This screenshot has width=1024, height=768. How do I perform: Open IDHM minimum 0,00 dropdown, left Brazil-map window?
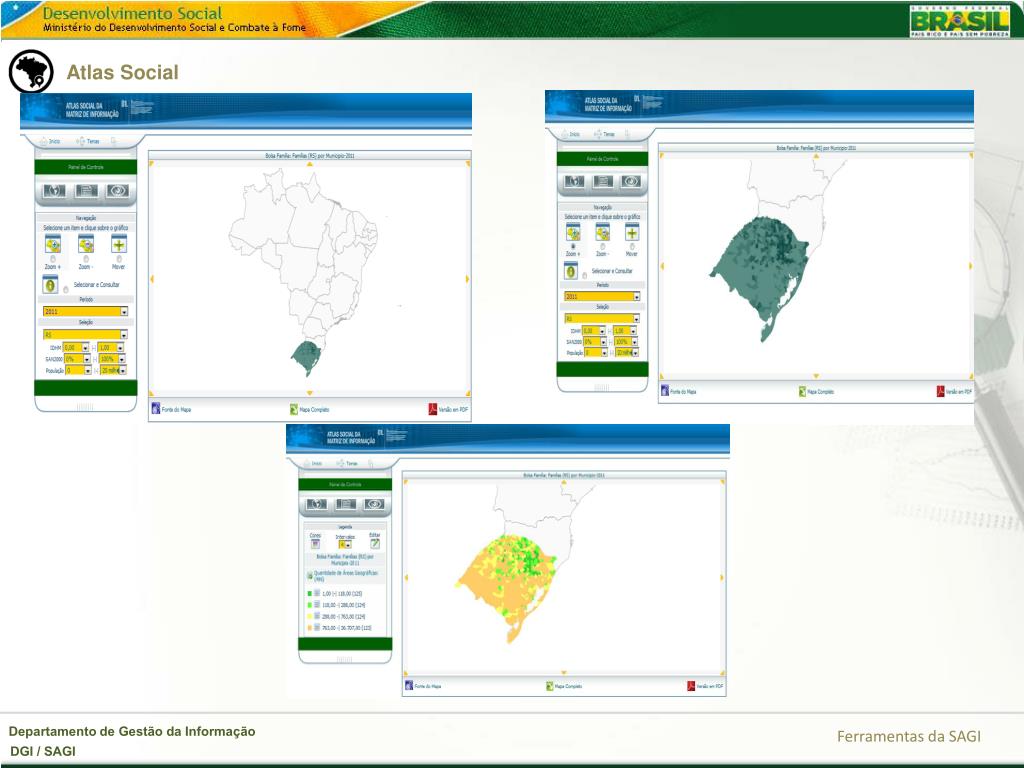pyautogui.click(x=76, y=348)
